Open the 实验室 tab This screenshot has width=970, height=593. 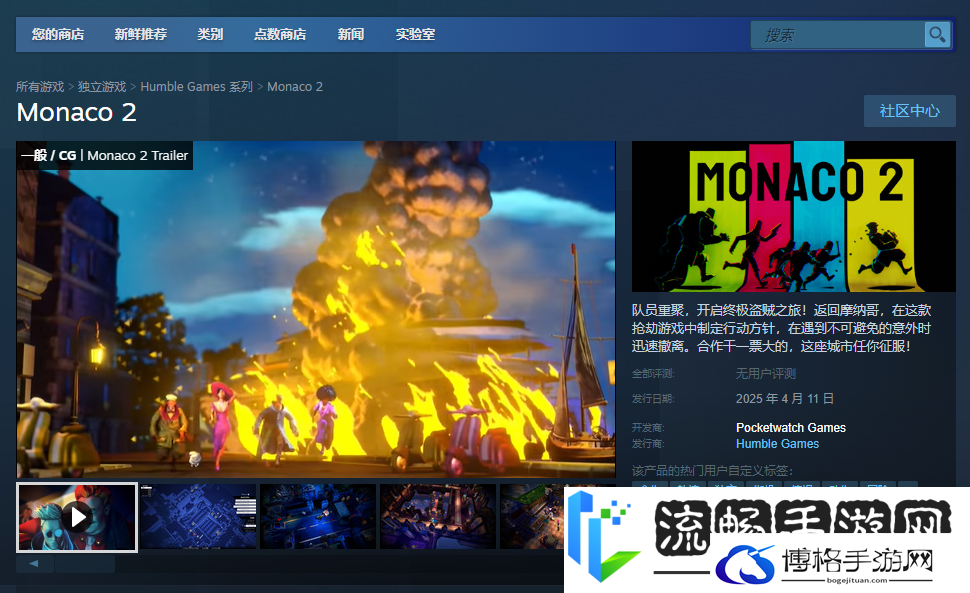click(416, 35)
